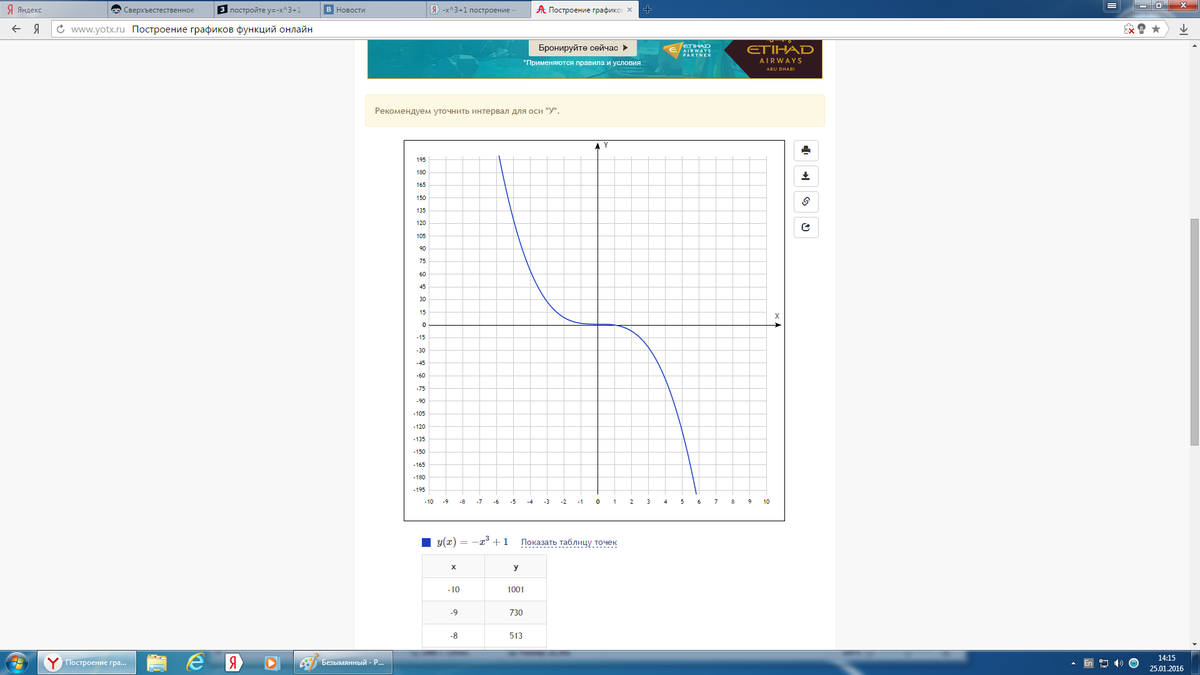Image resolution: width=1200 pixels, height=675 pixels.
Task: Click the Бронируйте сейчас ad button
Action: click(582, 48)
